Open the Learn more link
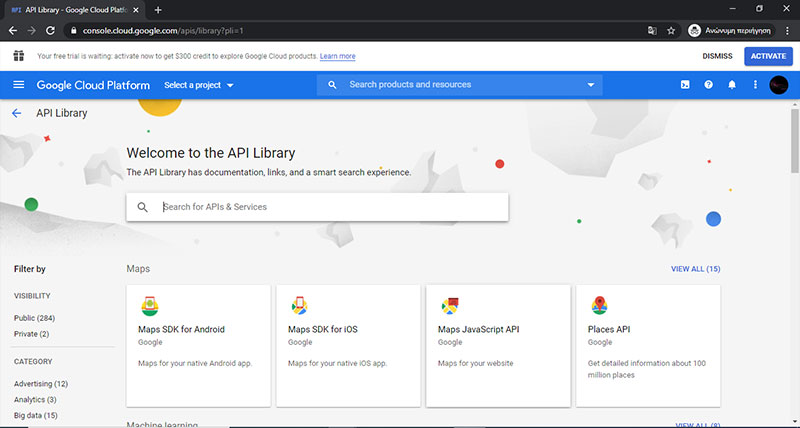Viewport: 800px width, 428px height. 337,56
